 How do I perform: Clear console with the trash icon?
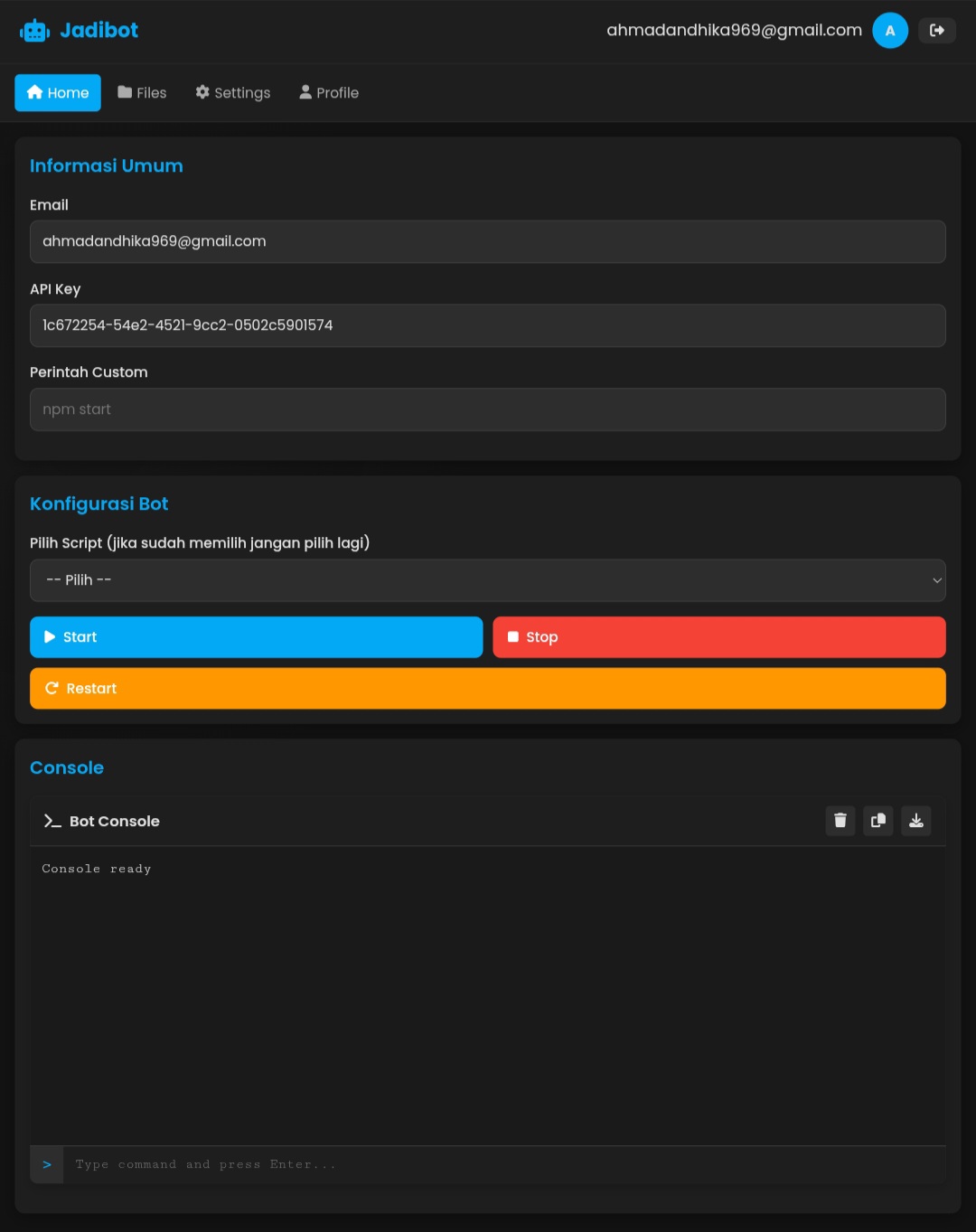[840, 821]
